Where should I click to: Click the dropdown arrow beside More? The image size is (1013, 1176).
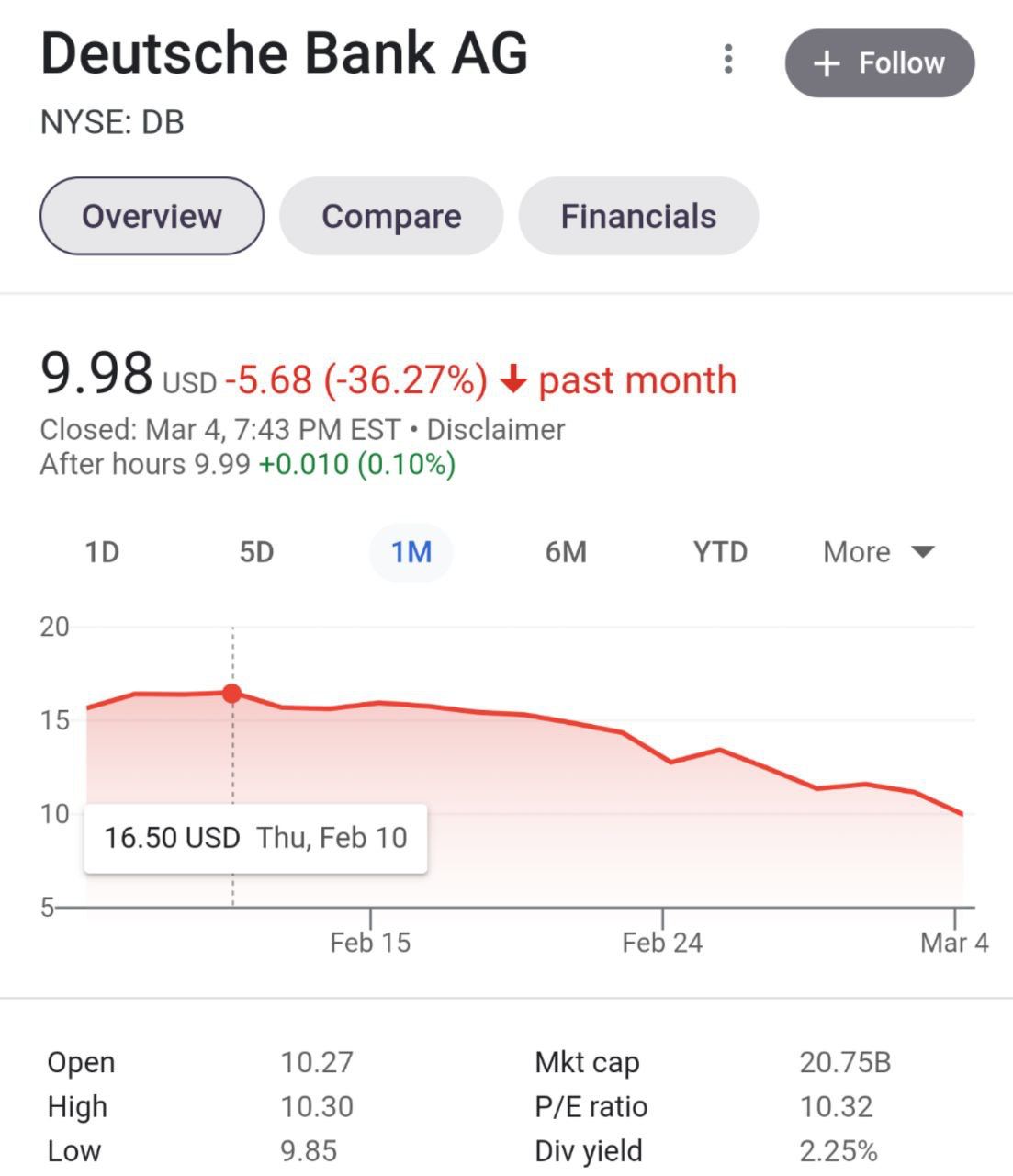[x=923, y=552]
